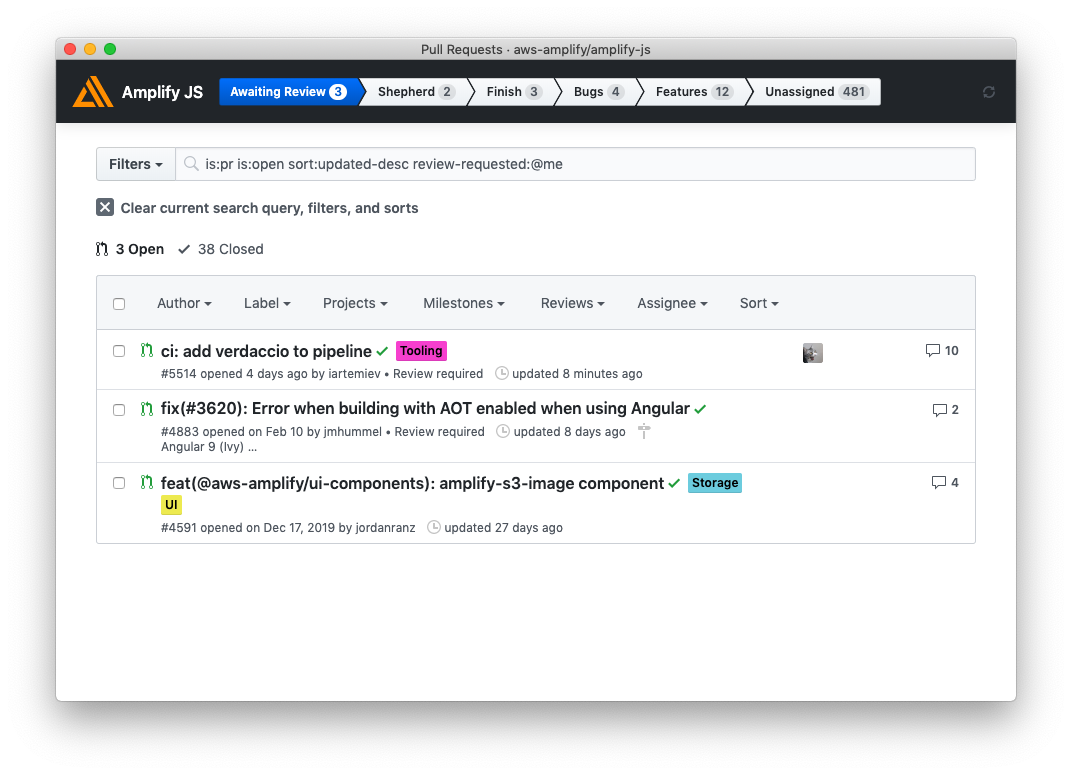Switch to the Bugs tab
1072x775 pixels.
(x=599, y=92)
